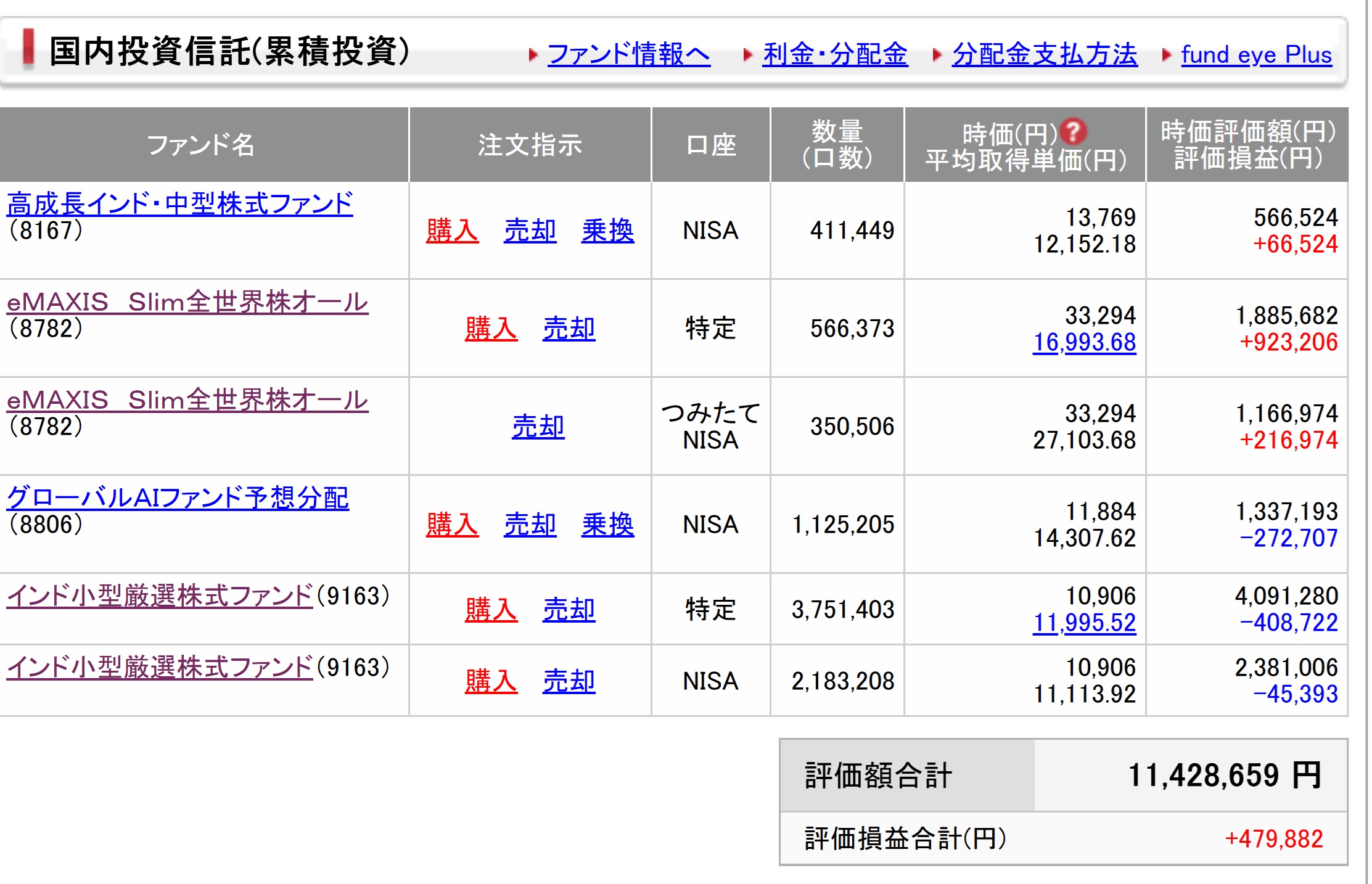Open グローバルAIファンド予想分配 fund page
This screenshot has width=1372, height=884.
[178, 498]
